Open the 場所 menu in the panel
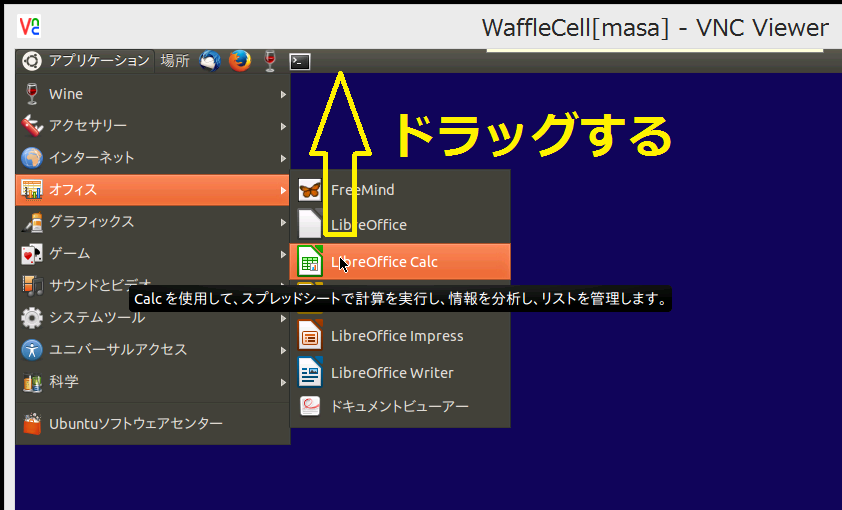The height and width of the screenshot is (510, 842). click(x=175, y=61)
